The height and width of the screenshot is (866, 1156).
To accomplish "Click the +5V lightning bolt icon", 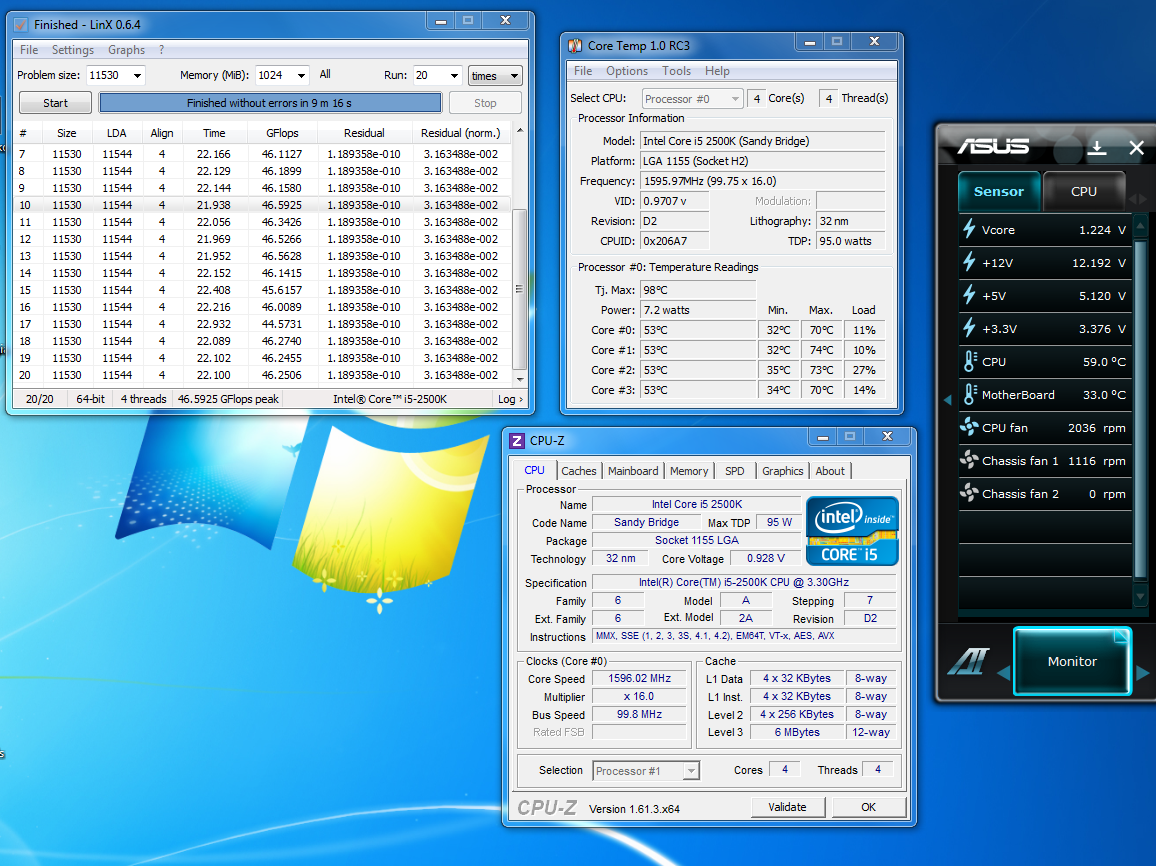I will (x=969, y=296).
